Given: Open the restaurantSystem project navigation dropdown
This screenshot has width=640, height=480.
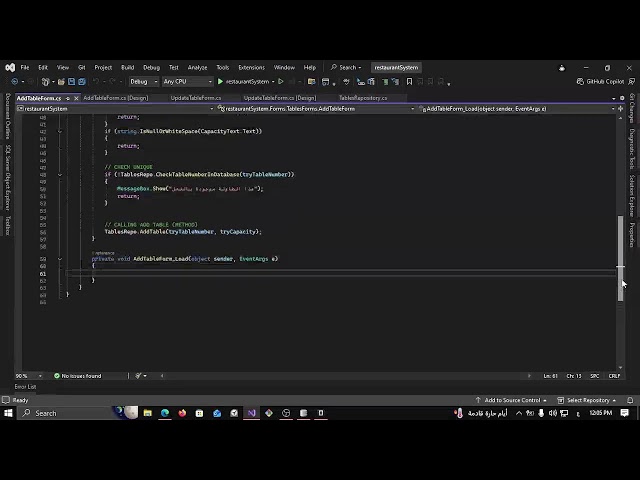Looking at the screenshot, I should (115, 109).
